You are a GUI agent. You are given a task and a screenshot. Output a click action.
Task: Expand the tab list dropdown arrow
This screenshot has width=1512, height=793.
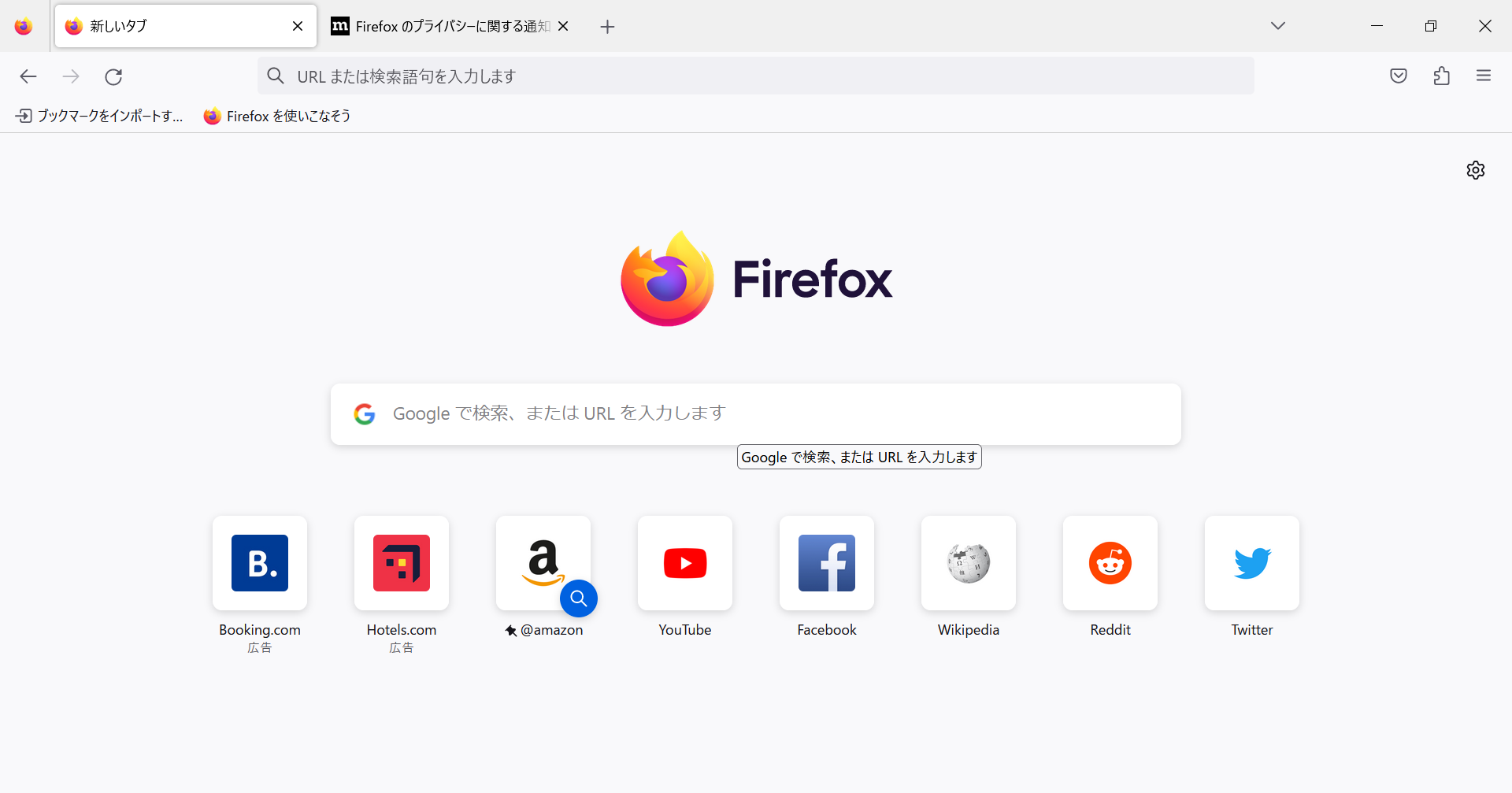click(x=1278, y=25)
